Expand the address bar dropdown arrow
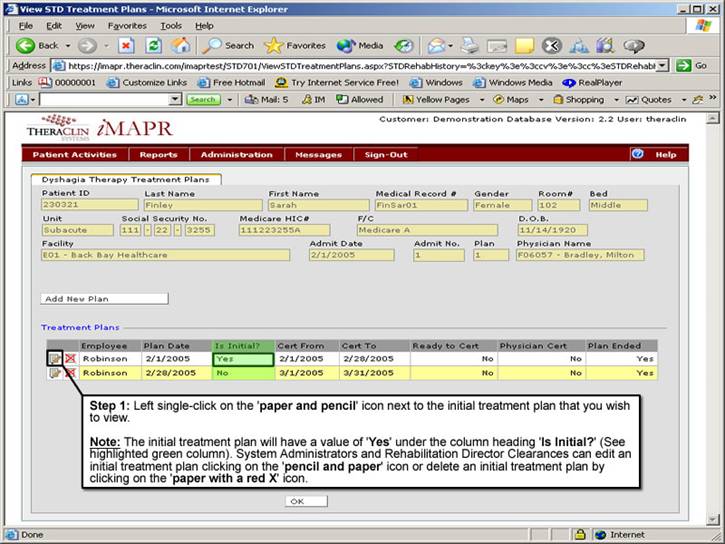 pos(661,65)
